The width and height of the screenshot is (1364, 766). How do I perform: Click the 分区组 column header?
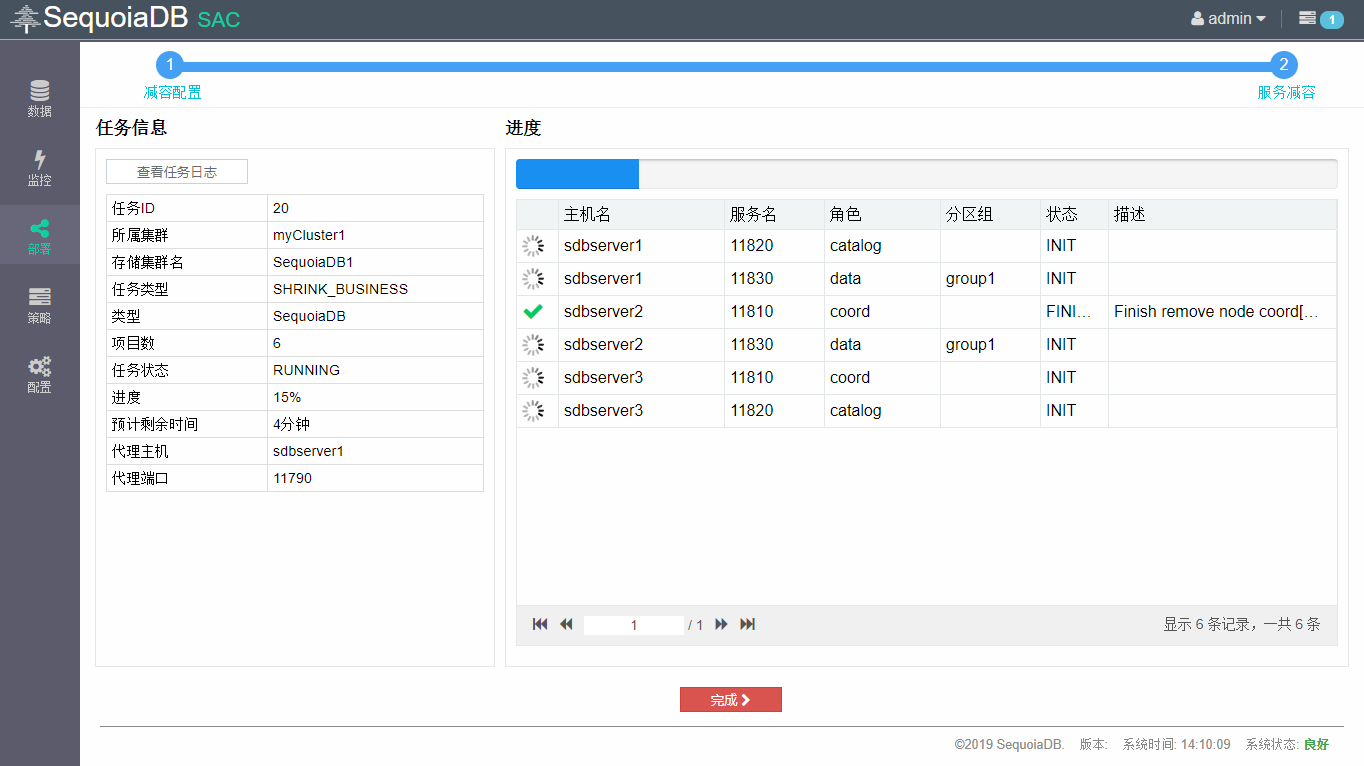pos(990,214)
